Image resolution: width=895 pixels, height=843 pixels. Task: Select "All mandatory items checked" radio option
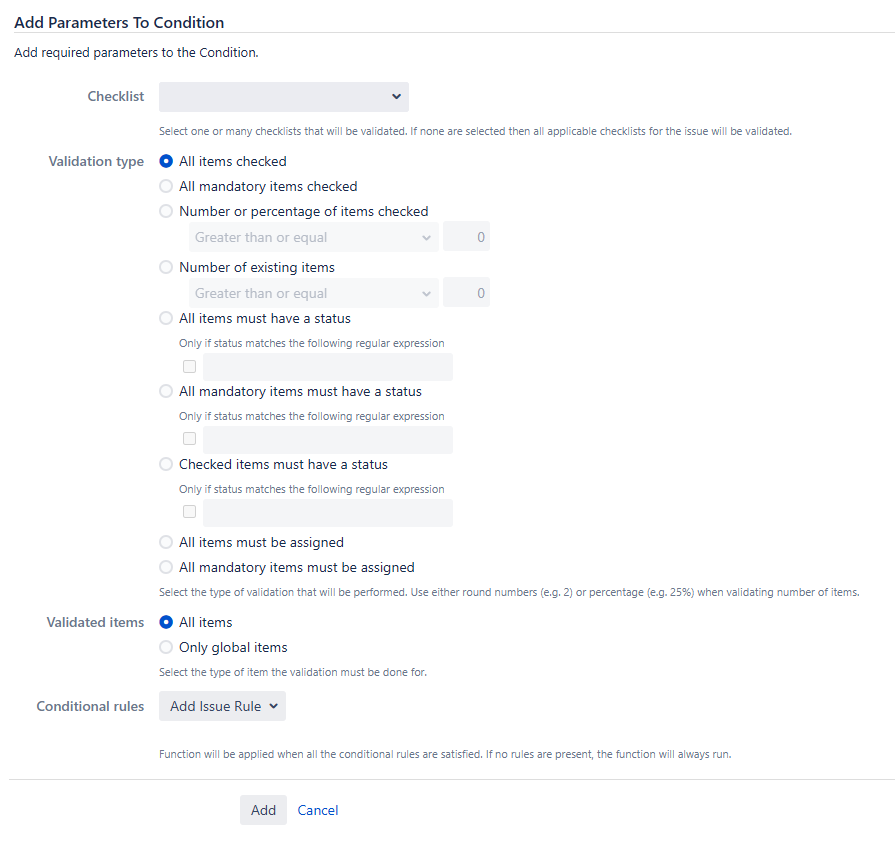tap(166, 186)
